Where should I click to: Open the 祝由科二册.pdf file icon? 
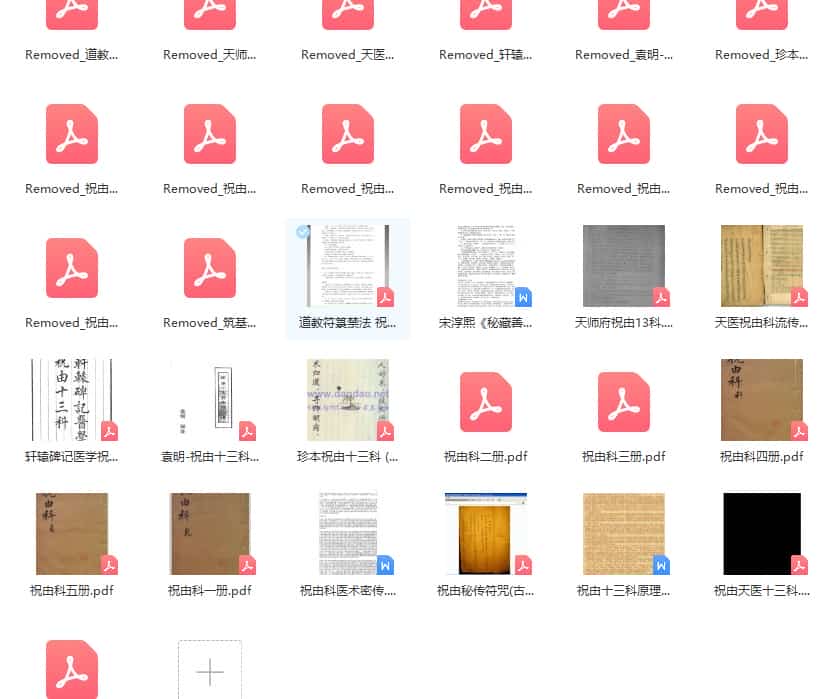(486, 401)
